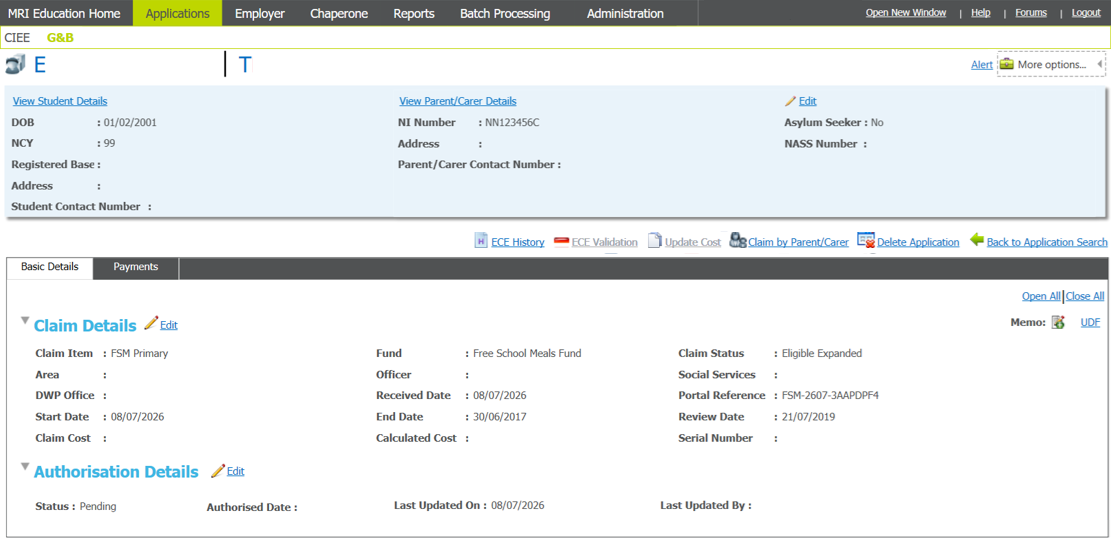Open the Help link
This screenshot has width=1111, height=540.
[981, 13]
